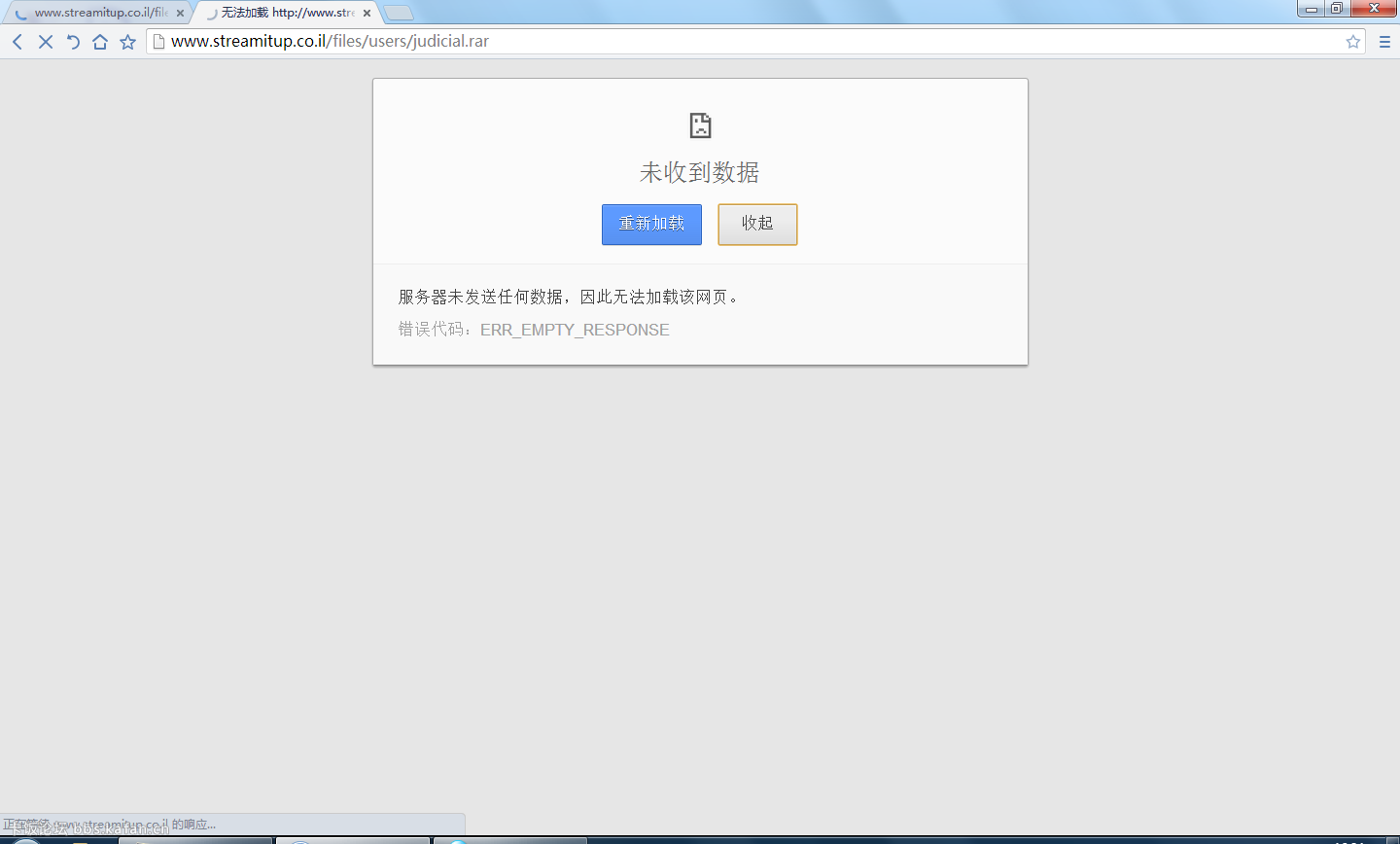
Task: Close the first streamitup tab
Action: coord(180,14)
